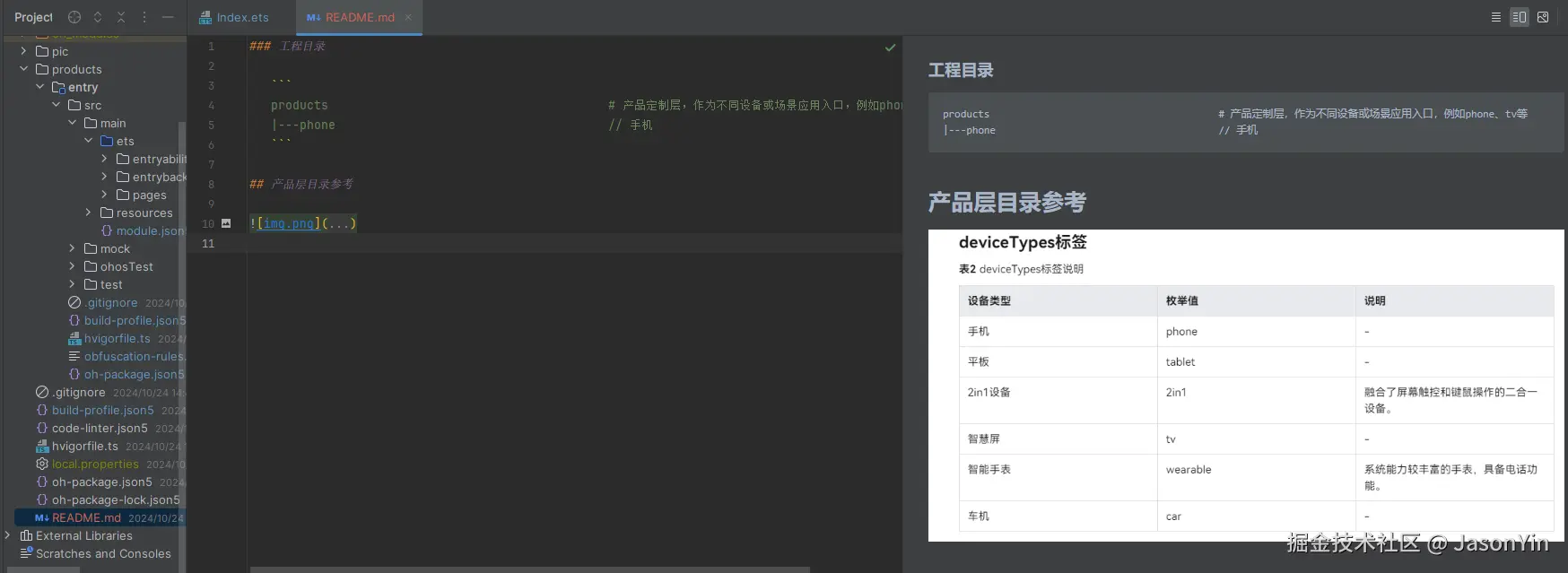Image resolution: width=1568 pixels, height=573 pixels.
Task: Click the image gutter icon on line 10
Action: point(226,223)
